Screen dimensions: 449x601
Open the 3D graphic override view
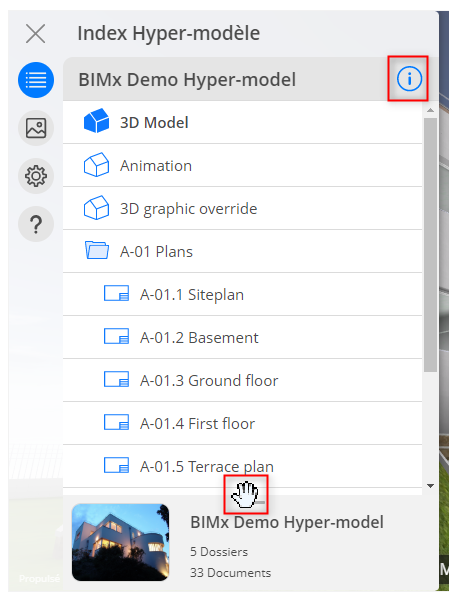242,209
